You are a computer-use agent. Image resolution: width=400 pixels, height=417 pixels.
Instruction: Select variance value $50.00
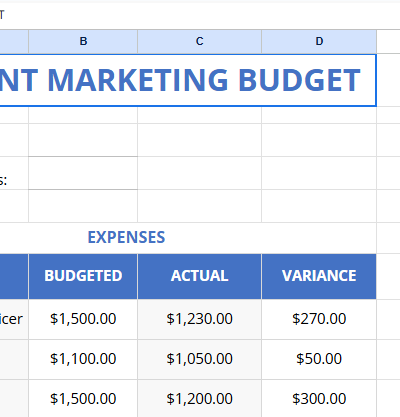pos(319,359)
